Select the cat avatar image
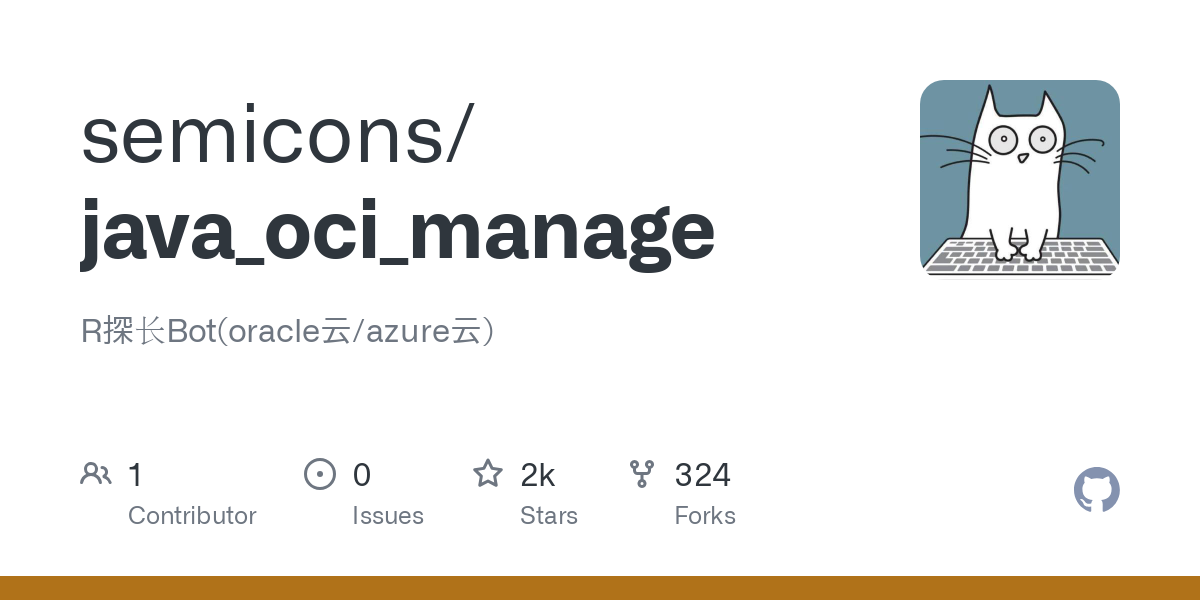The image size is (1200, 600). click(x=1019, y=178)
